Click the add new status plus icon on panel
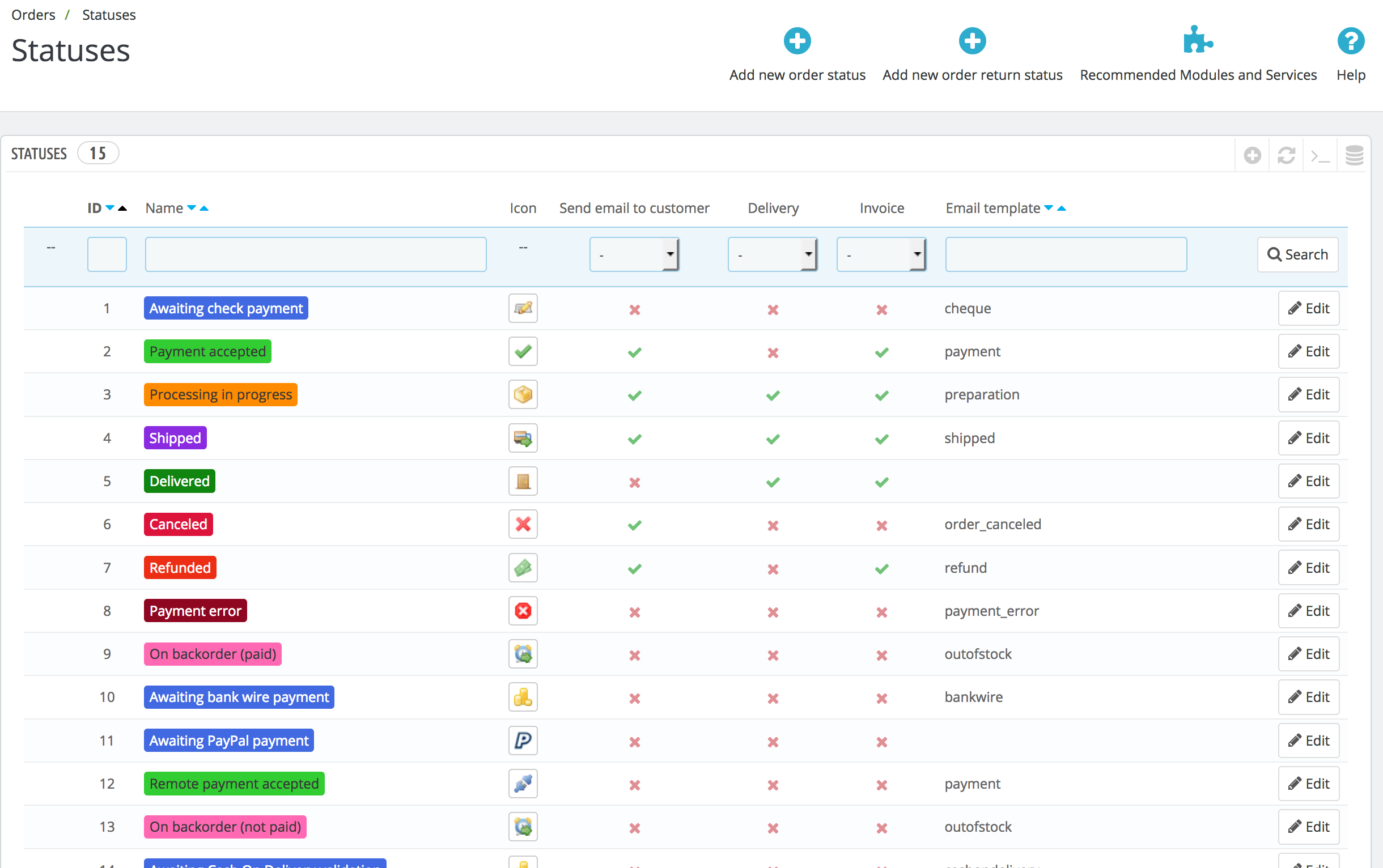 coord(1253,155)
